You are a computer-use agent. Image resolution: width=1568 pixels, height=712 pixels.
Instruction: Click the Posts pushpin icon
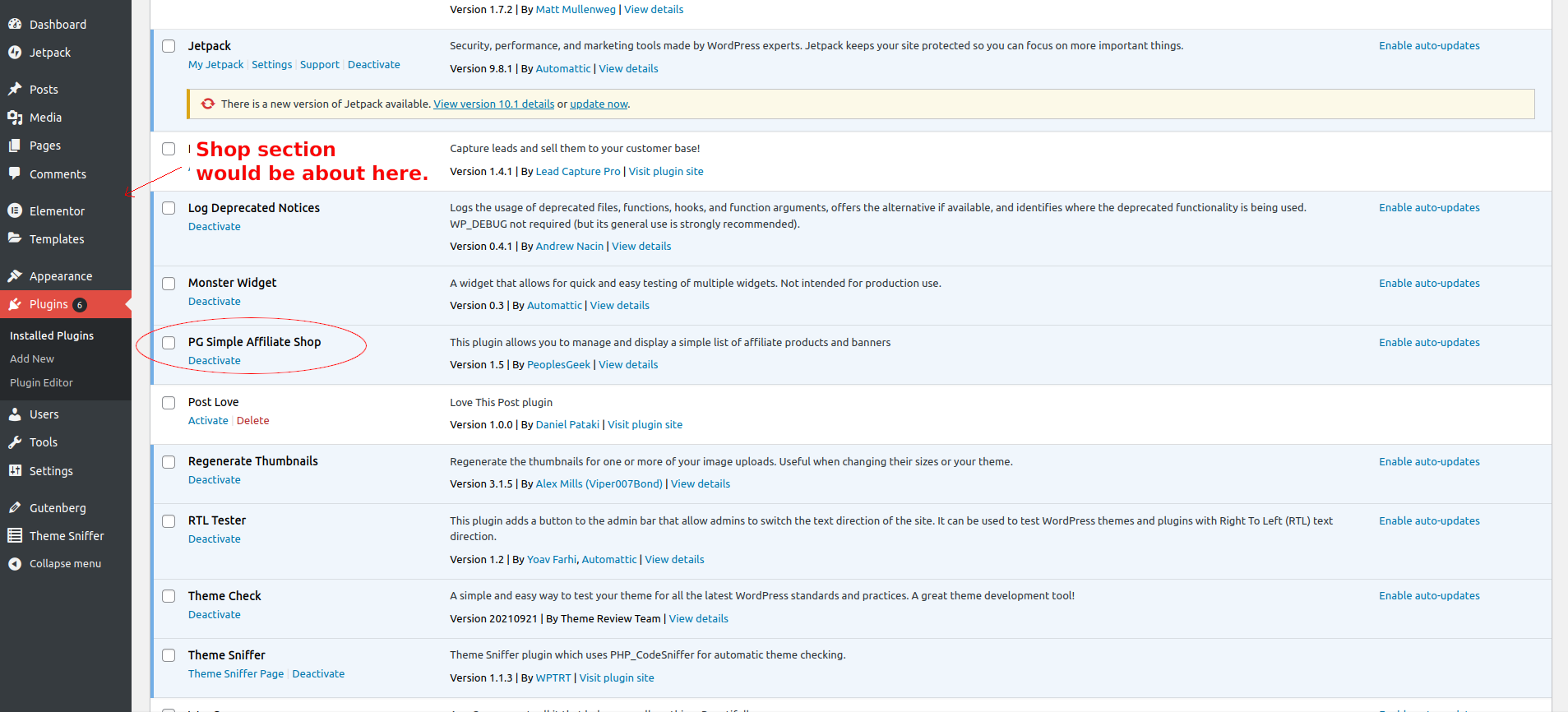[15, 90]
